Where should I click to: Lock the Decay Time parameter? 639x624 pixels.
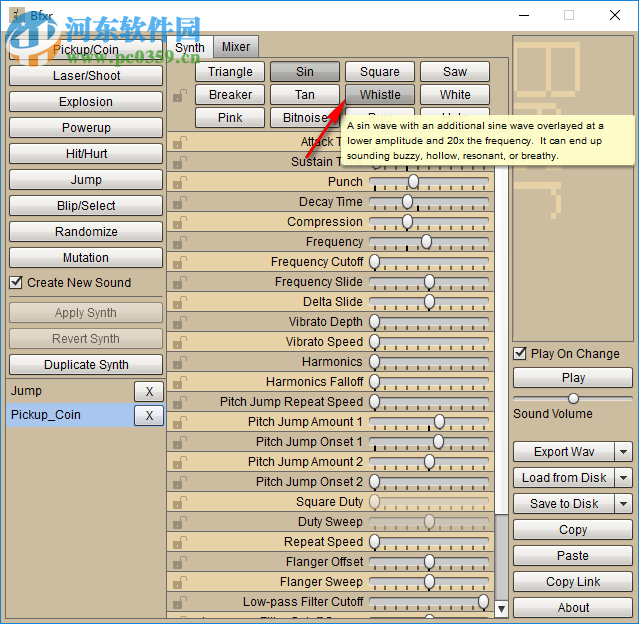point(180,202)
